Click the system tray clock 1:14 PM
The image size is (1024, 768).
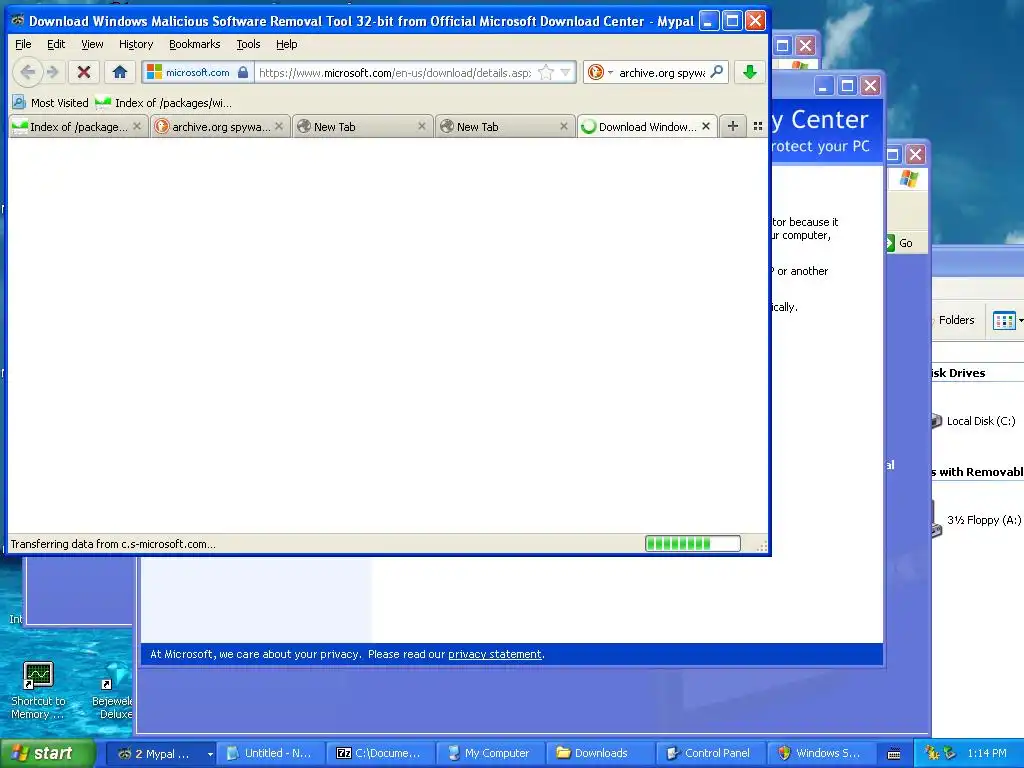987,754
